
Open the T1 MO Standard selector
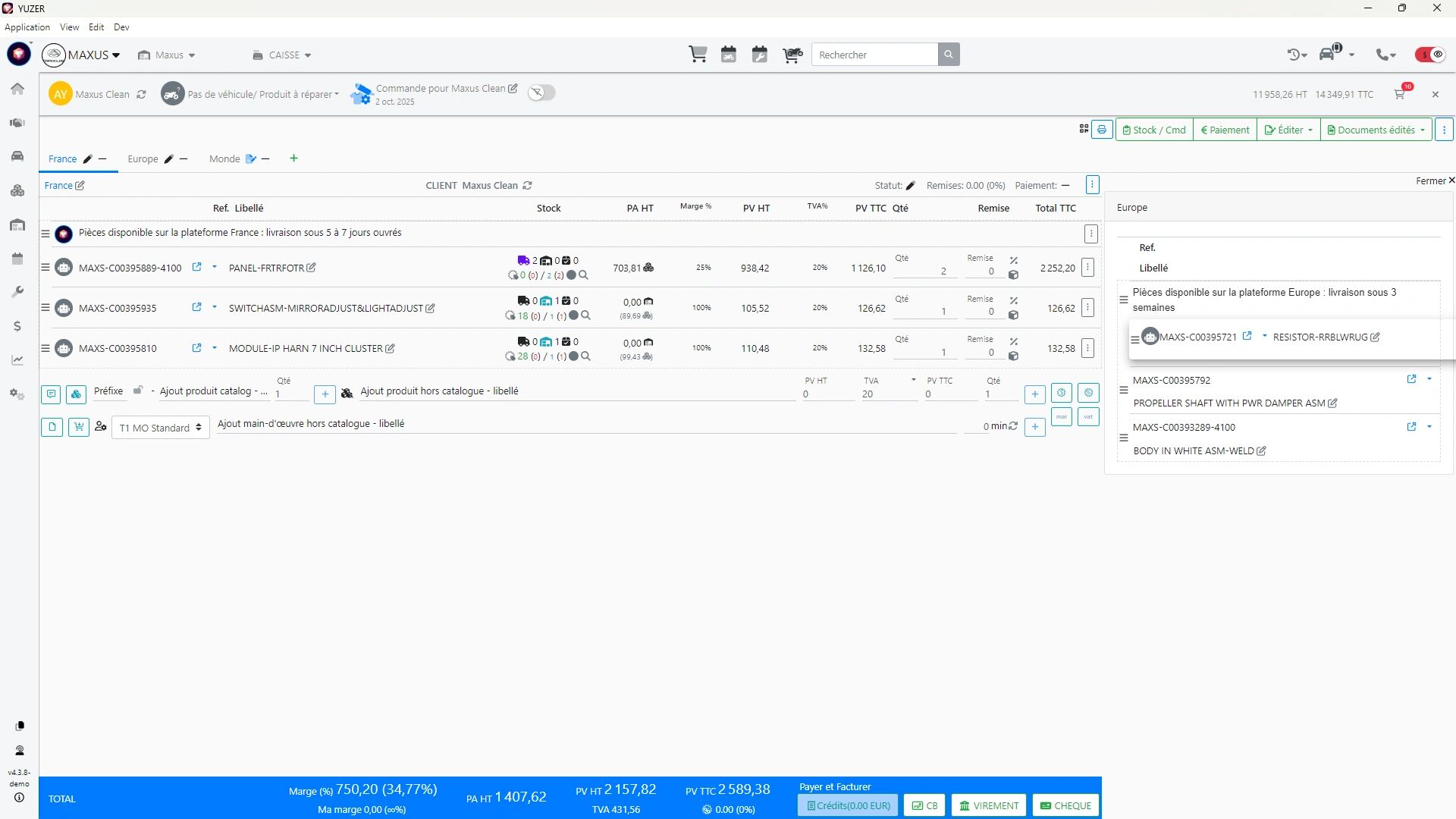[160, 428]
